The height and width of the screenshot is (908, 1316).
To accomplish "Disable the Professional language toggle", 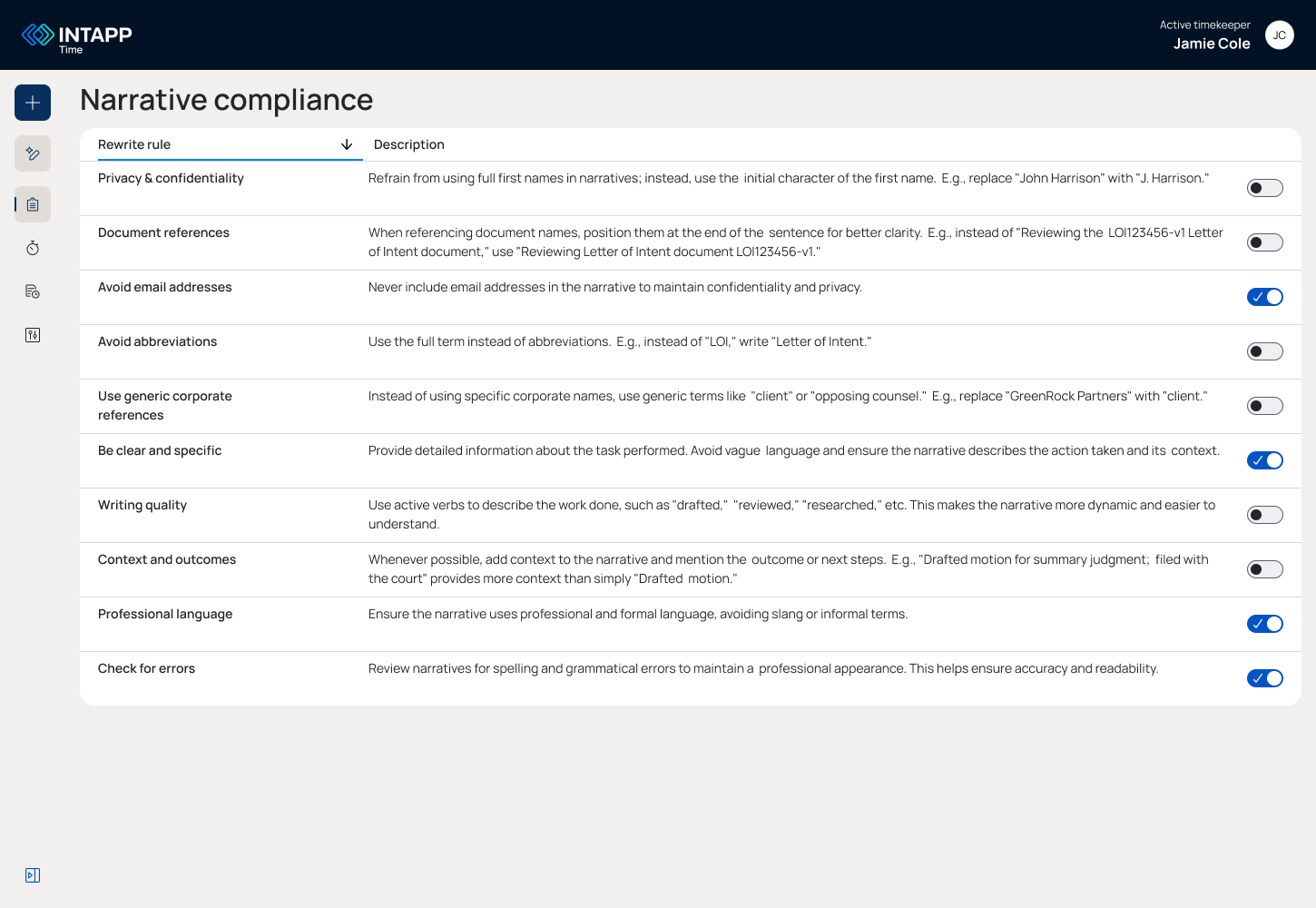I will 1265,624.
